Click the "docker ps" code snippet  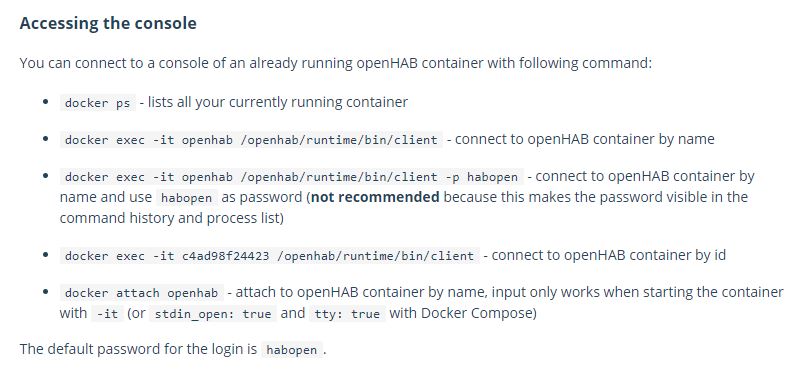[x=98, y=103]
